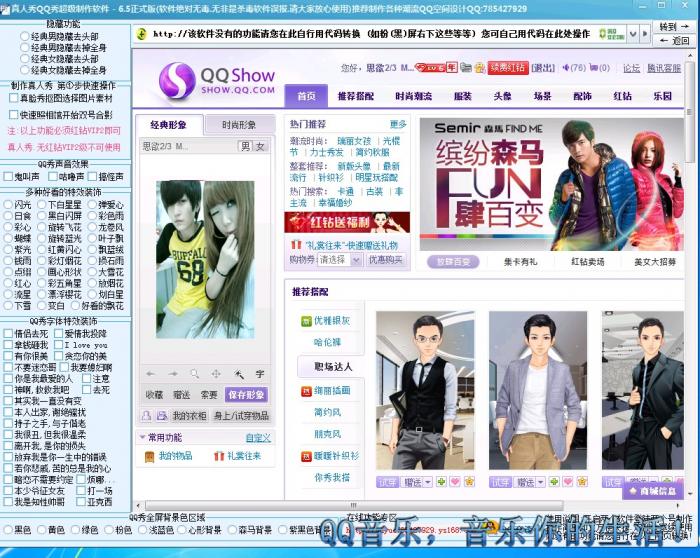The height and width of the screenshot is (558, 700).
Task: Collapse the 常用功能 section triangle
Action: tap(142, 437)
